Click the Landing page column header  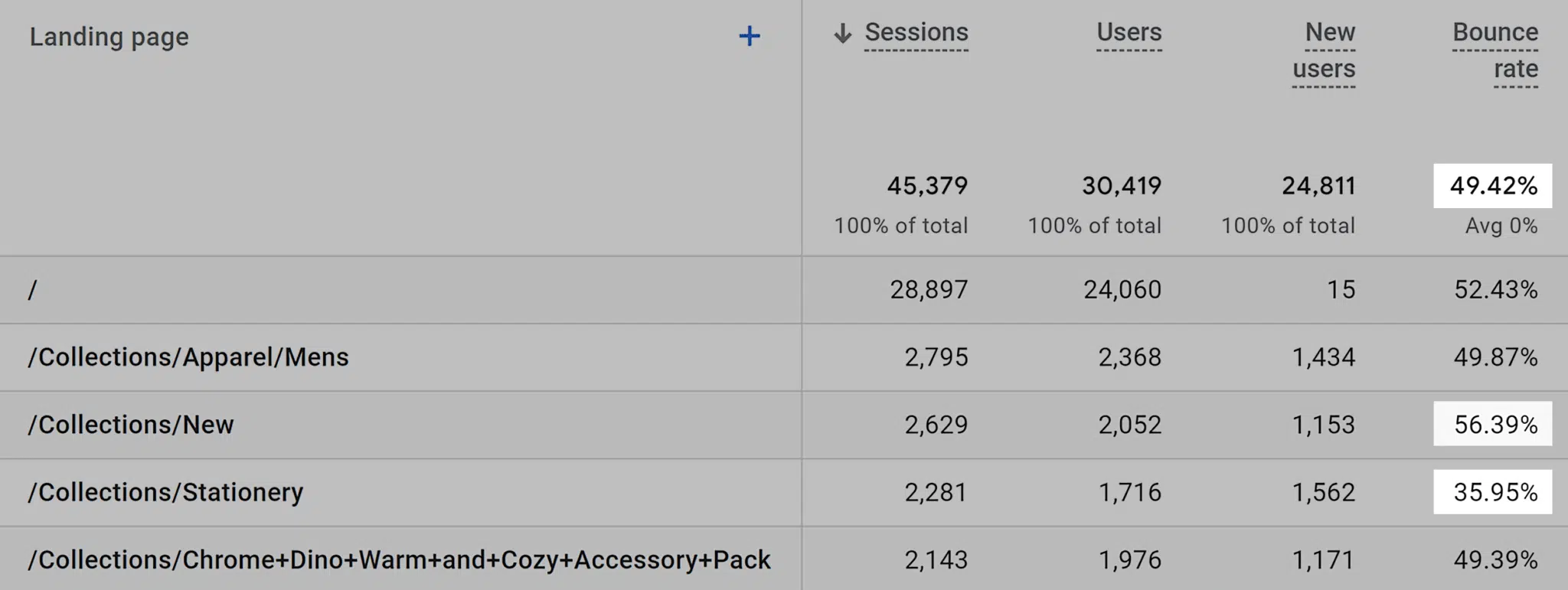pyautogui.click(x=109, y=37)
